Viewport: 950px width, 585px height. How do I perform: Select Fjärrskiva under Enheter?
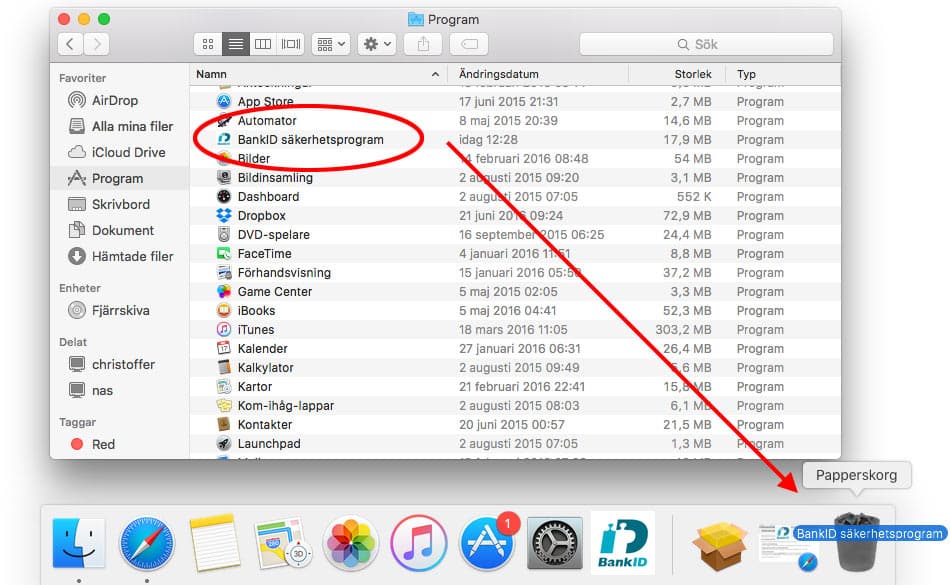tap(121, 311)
